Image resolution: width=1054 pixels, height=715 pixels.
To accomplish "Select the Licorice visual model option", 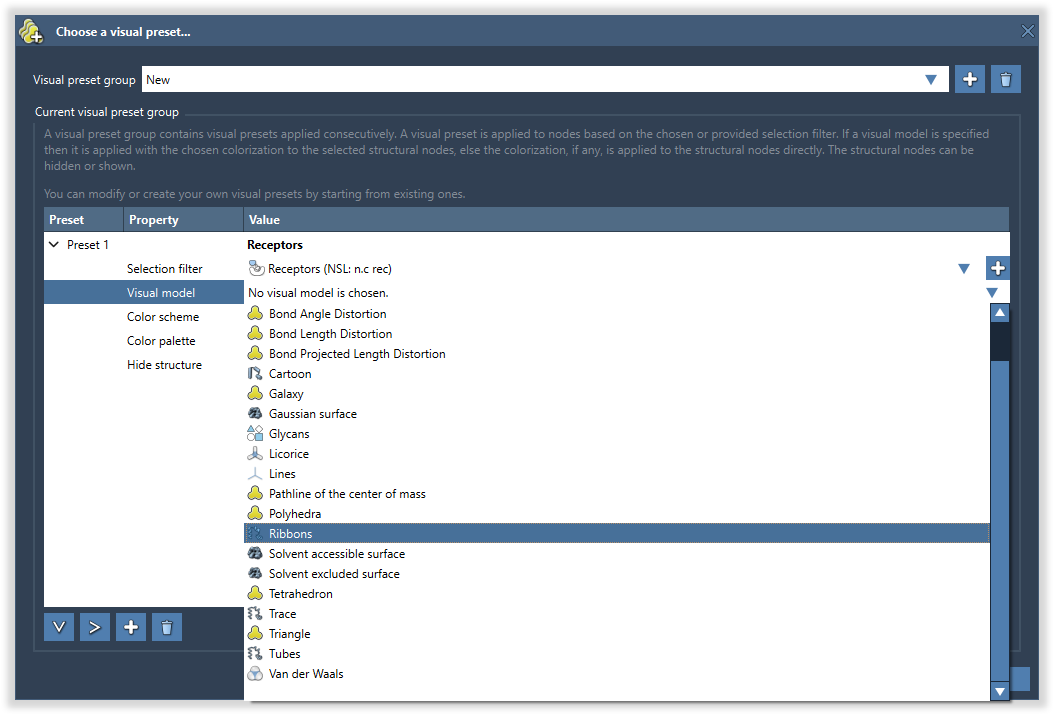I will click(288, 454).
